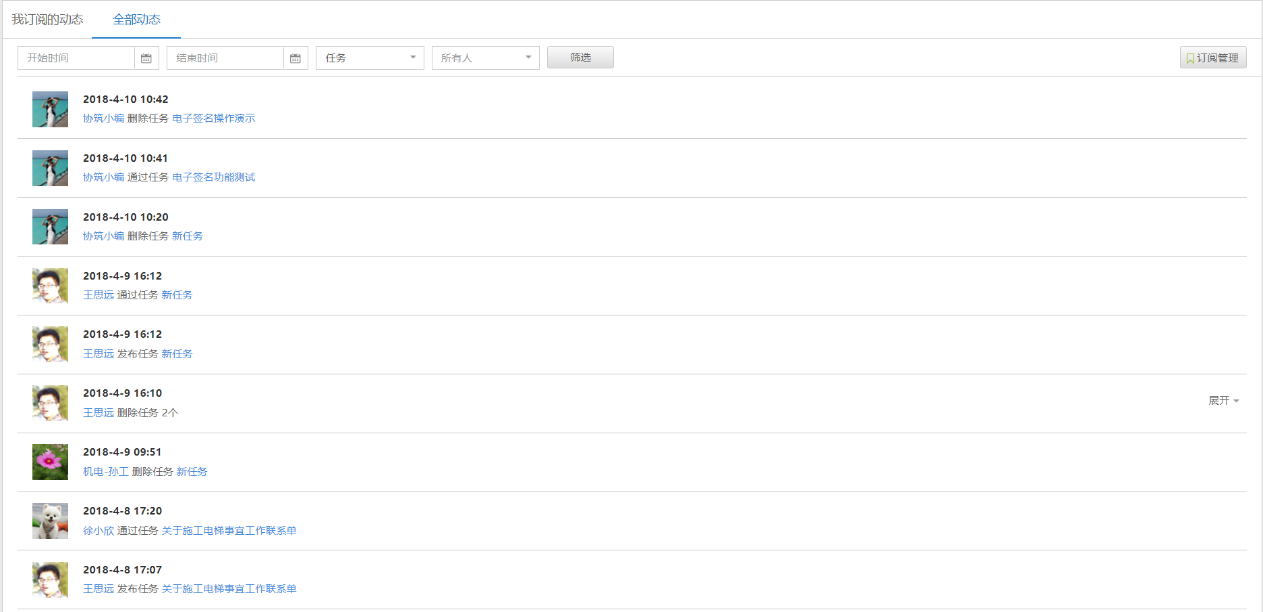
Task: Focus the 结束时间 input field
Action: (225, 58)
